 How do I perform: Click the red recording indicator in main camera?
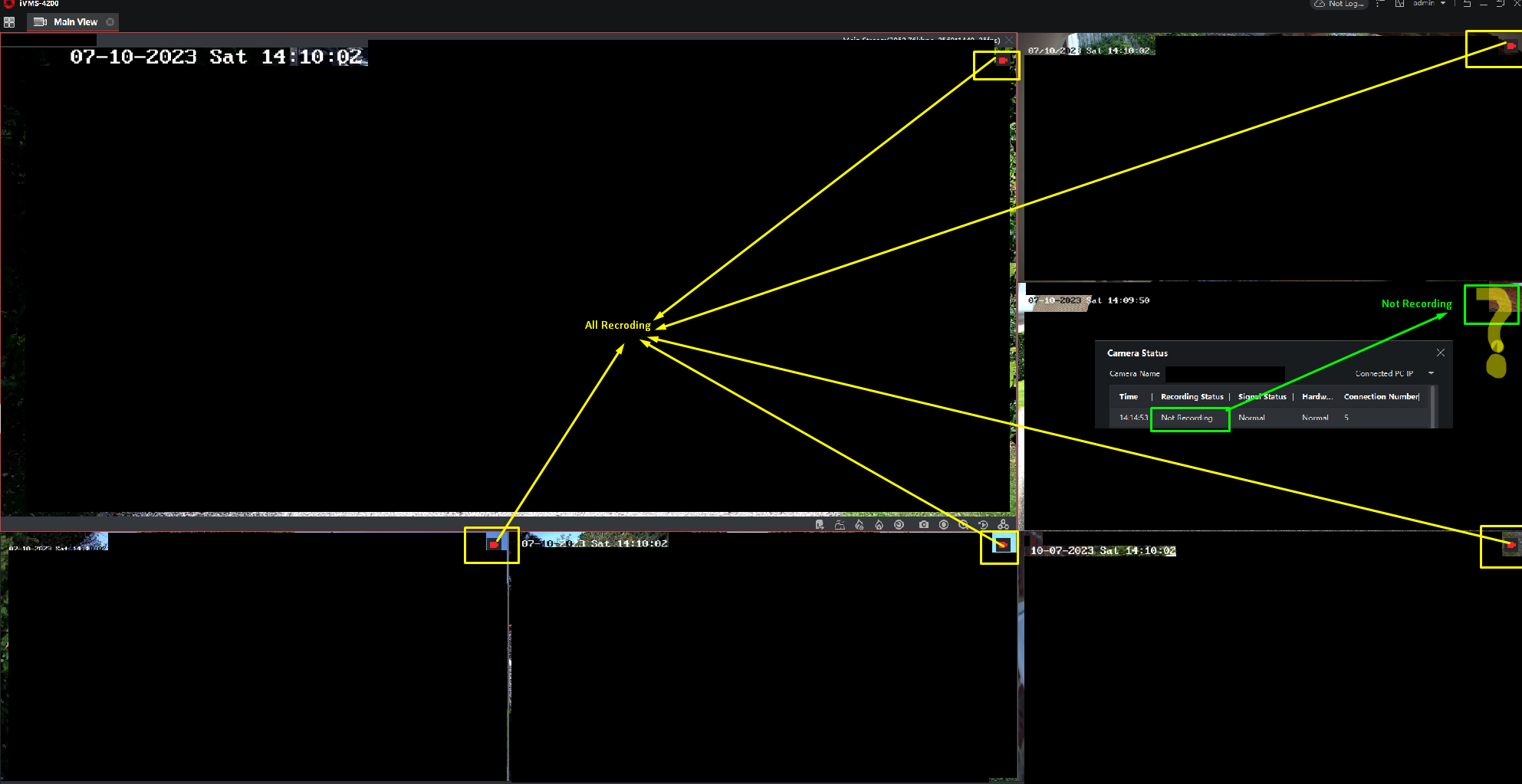[1002, 61]
